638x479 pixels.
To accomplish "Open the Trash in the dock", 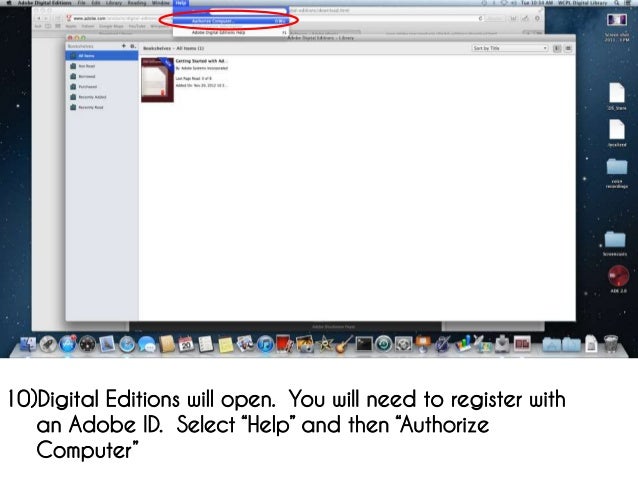I will point(611,344).
